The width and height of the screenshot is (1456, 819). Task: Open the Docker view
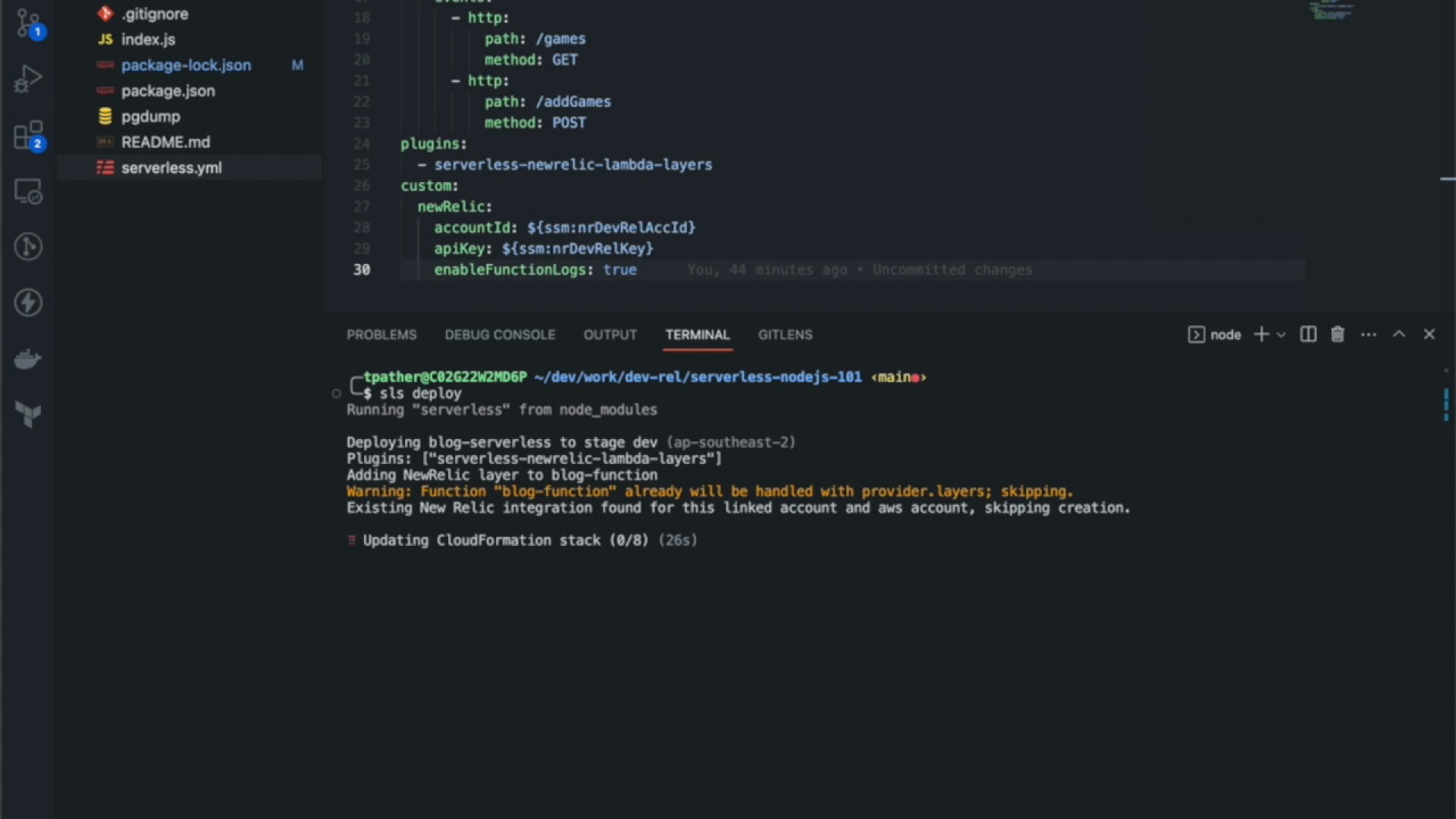(x=28, y=359)
